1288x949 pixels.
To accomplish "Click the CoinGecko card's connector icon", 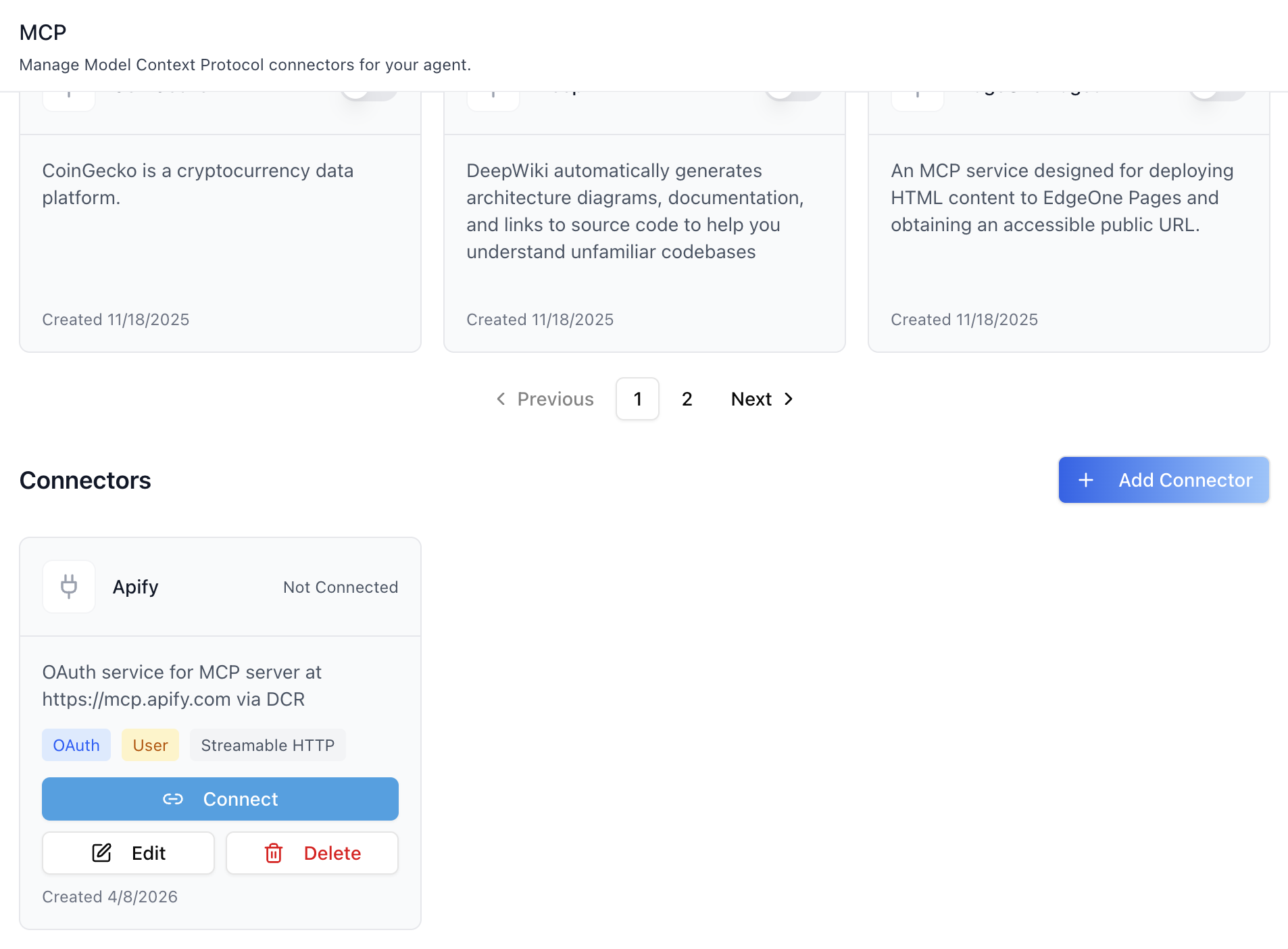I will pyautogui.click(x=69, y=97).
